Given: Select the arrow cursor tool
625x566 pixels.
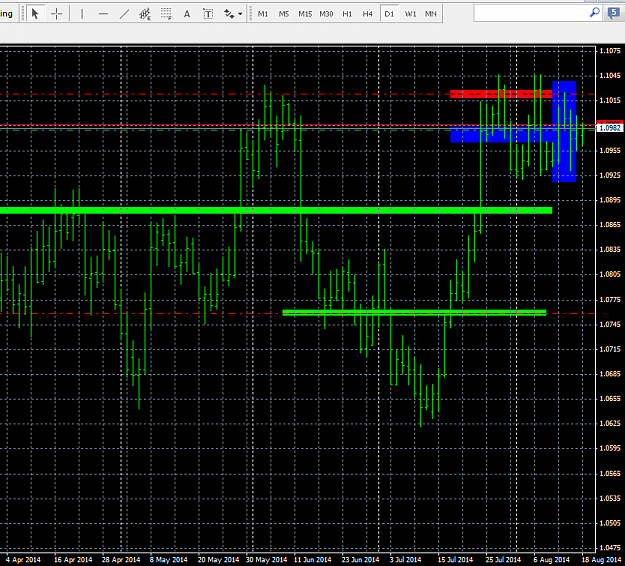Looking at the screenshot, I should pos(35,14).
